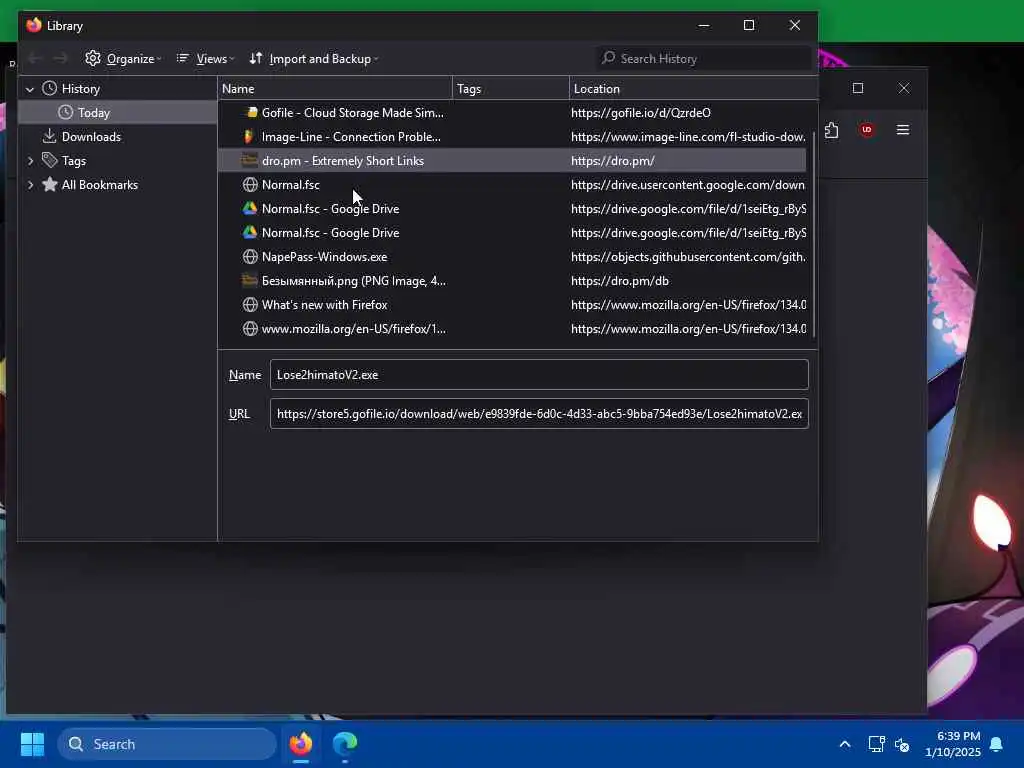
Task: Sort by the Location column header
Action: tap(694, 89)
